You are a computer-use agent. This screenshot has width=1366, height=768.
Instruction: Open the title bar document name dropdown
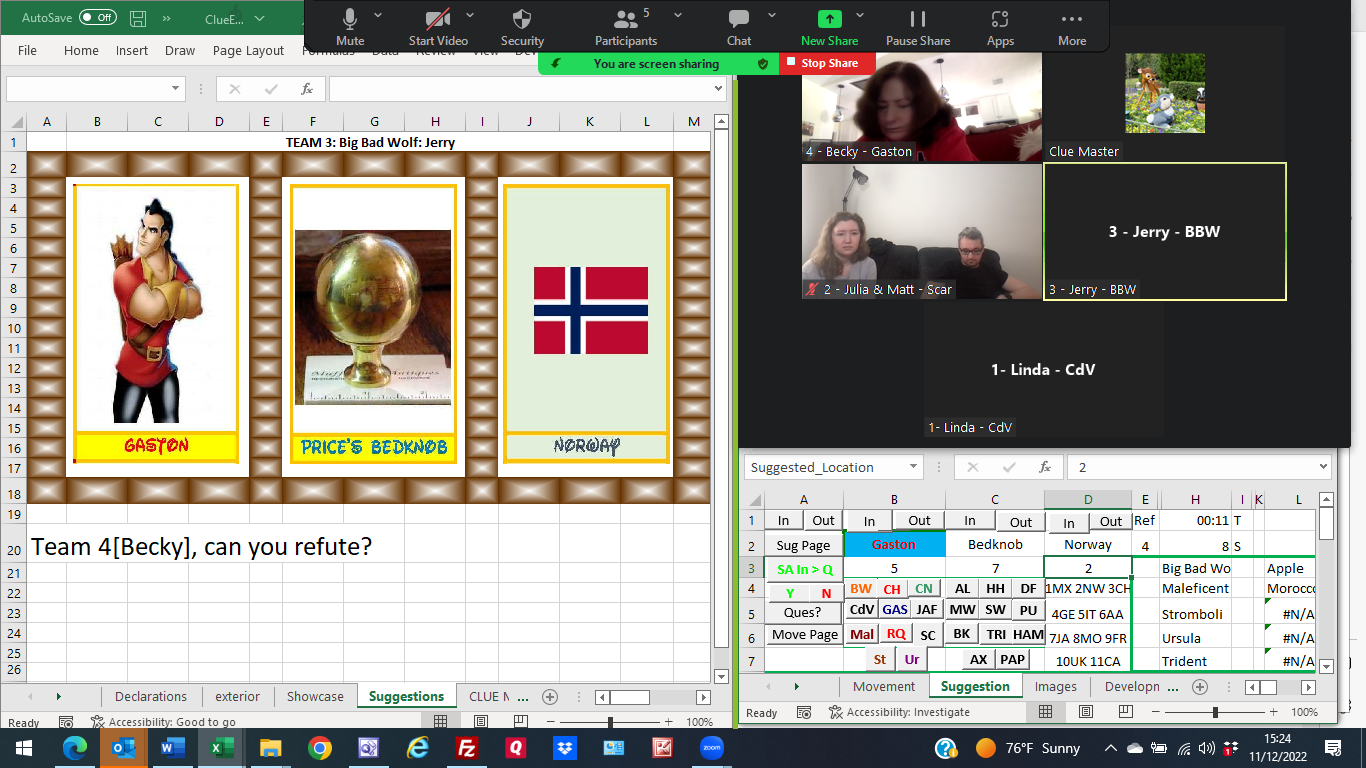point(260,18)
